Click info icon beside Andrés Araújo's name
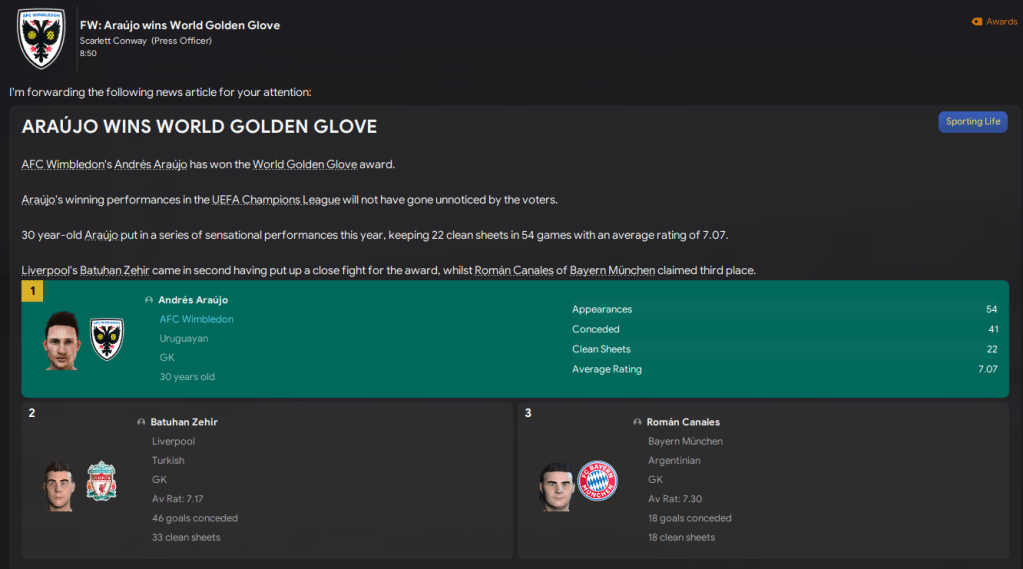The image size is (1023, 569). 149,300
